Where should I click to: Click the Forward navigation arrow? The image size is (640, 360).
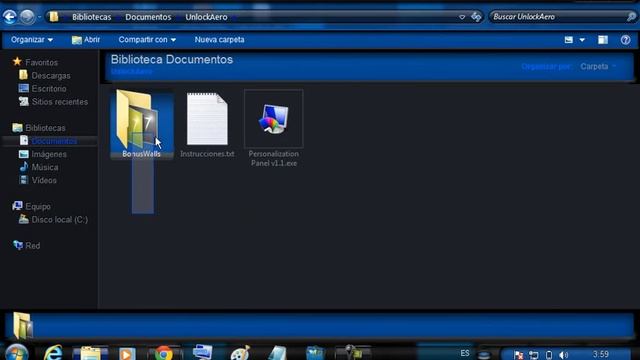pos(27,17)
